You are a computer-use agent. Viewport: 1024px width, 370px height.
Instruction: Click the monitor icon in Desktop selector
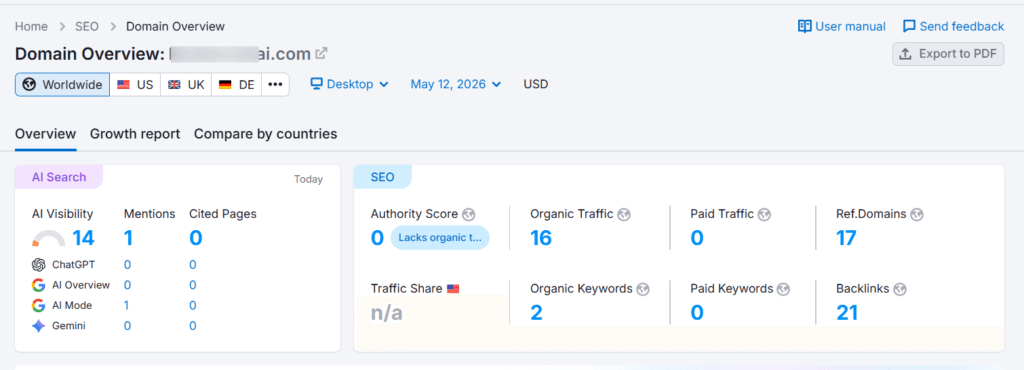[x=317, y=84]
